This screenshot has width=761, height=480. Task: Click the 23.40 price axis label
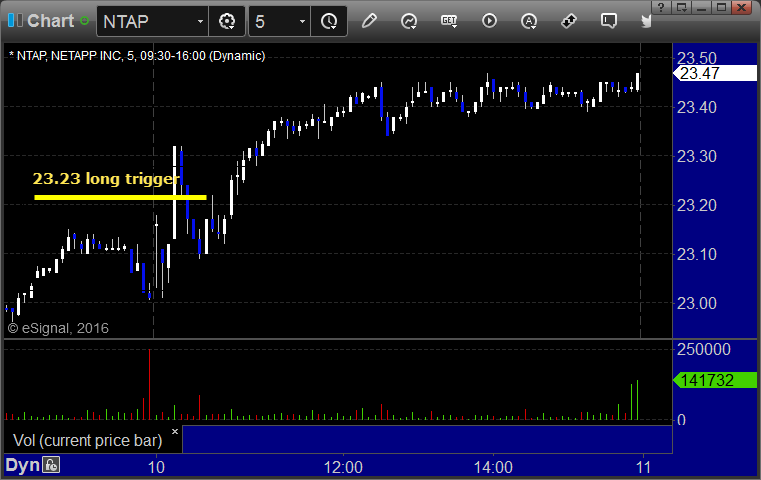point(696,107)
